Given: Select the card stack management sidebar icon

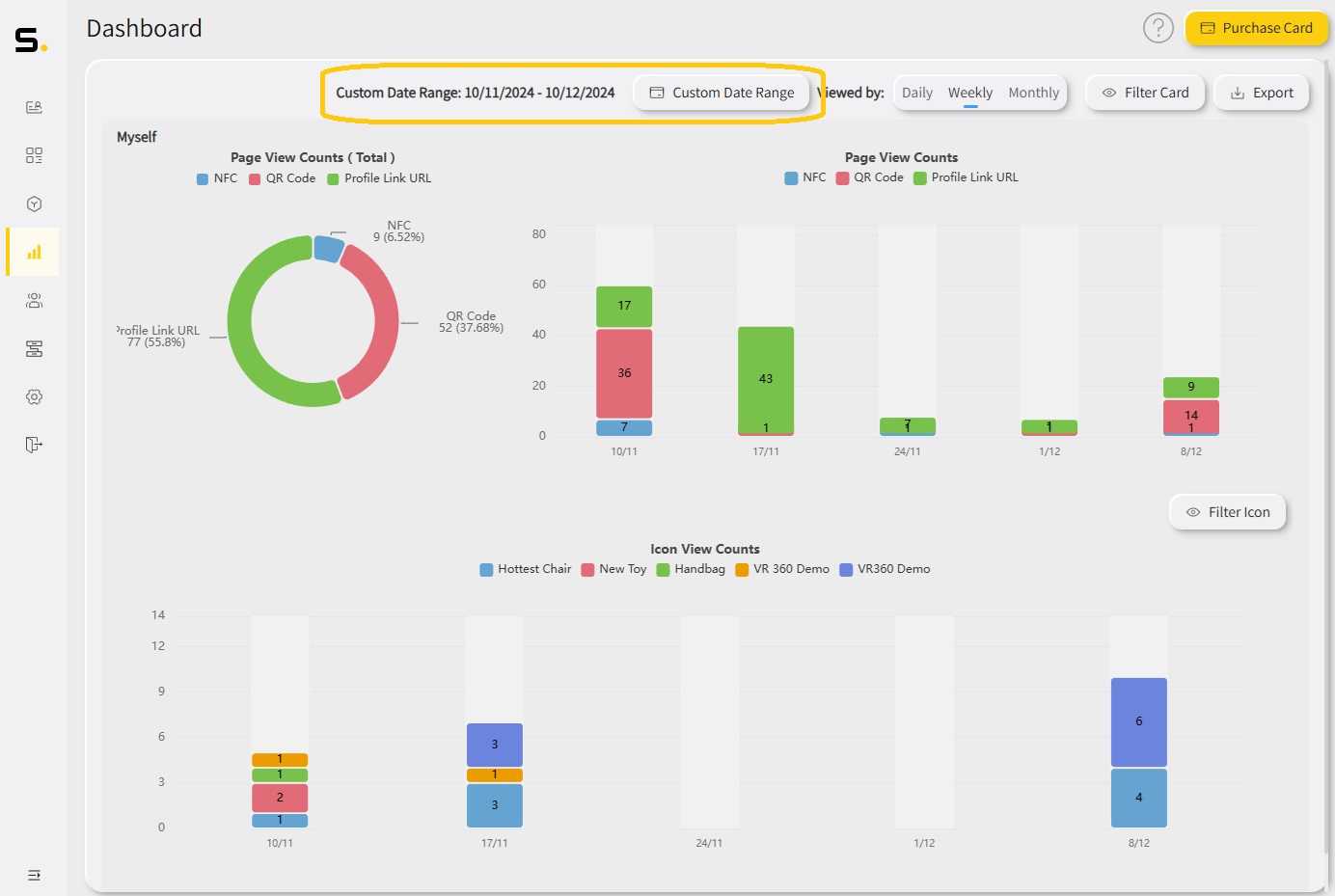Looking at the screenshot, I should [x=34, y=348].
